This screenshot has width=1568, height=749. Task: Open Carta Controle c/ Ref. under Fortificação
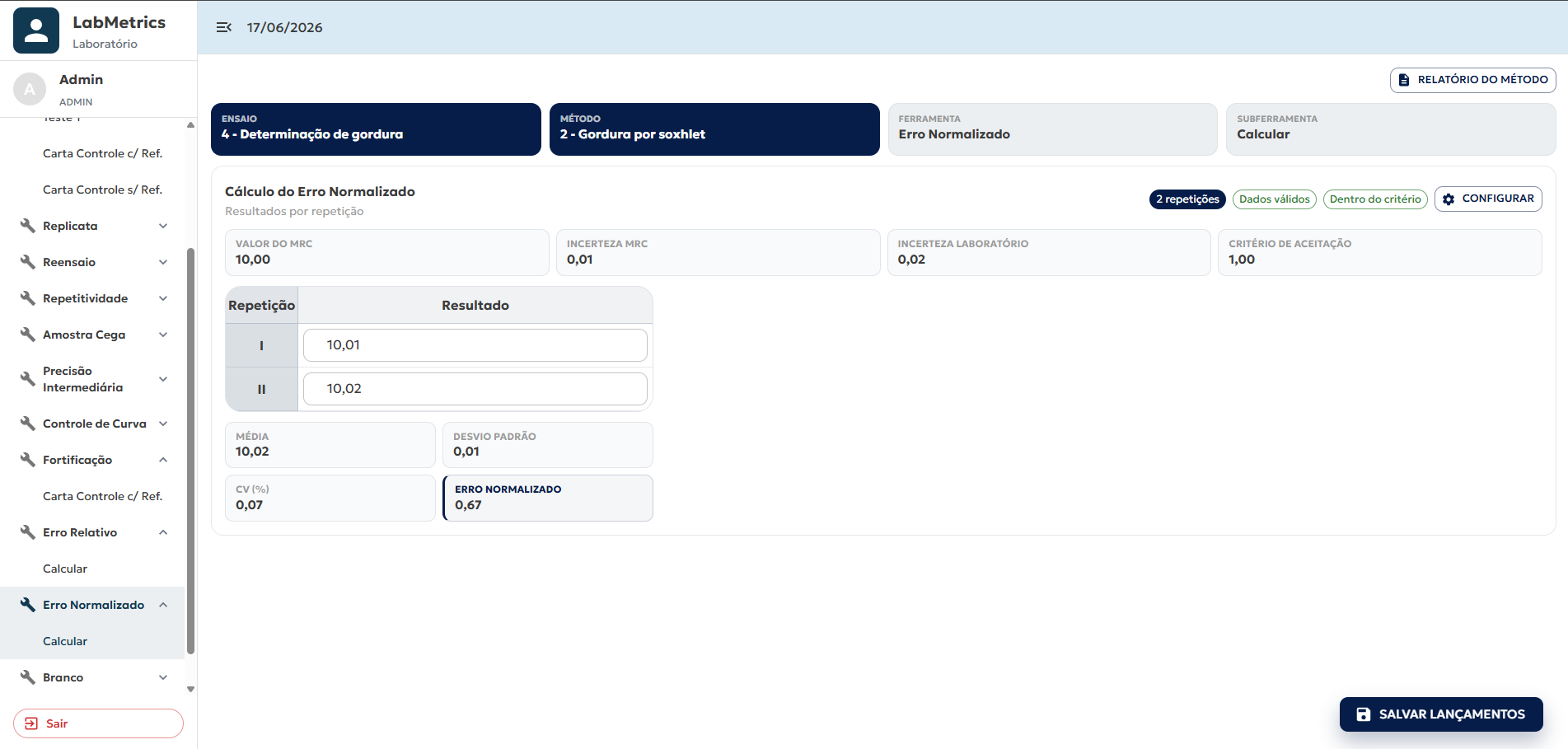tap(102, 496)
